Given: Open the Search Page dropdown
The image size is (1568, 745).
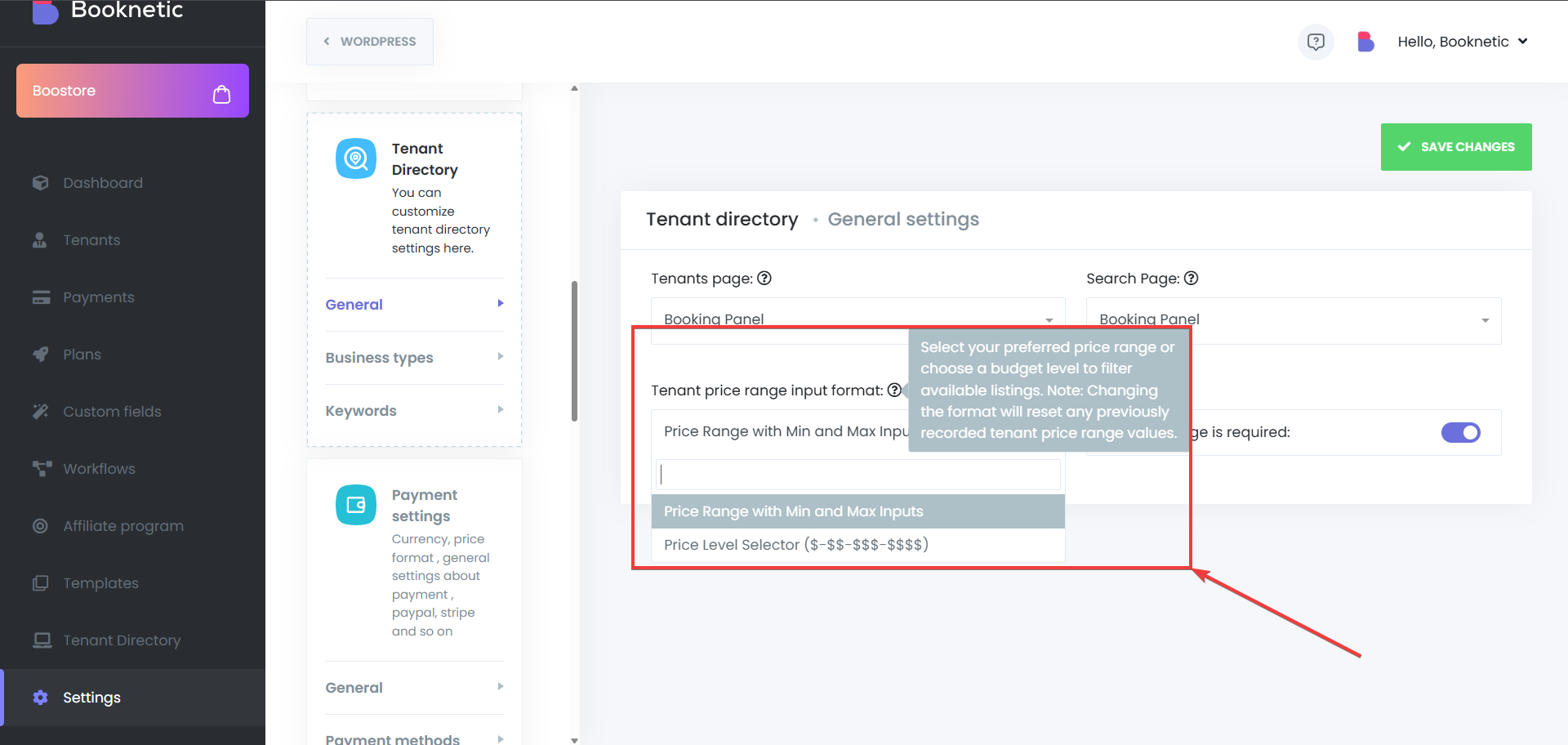Looking at the screenshot, I should pyautogui.click(x=1294, y=320).
